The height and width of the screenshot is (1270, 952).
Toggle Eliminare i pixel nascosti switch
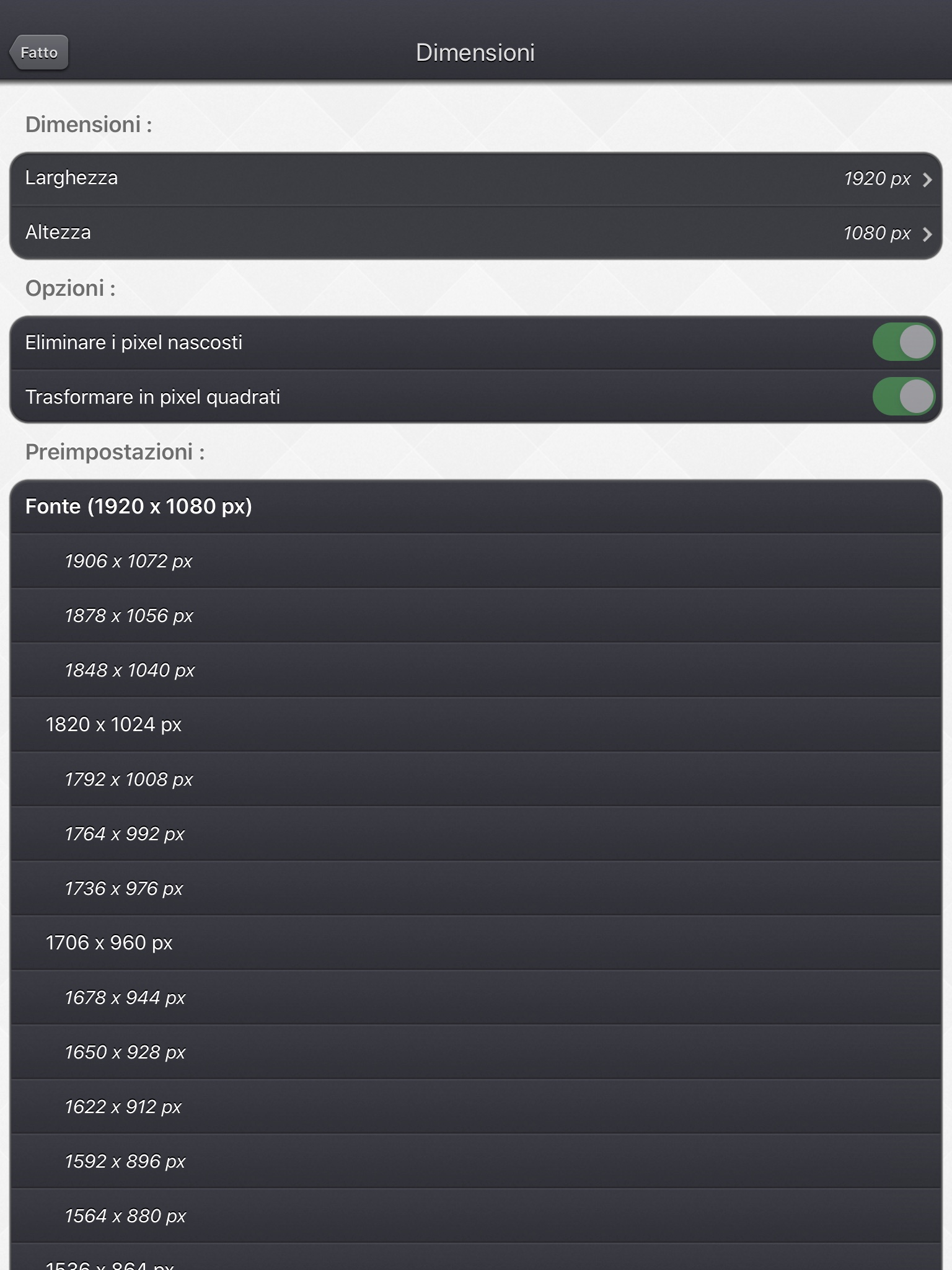(904, 342)
